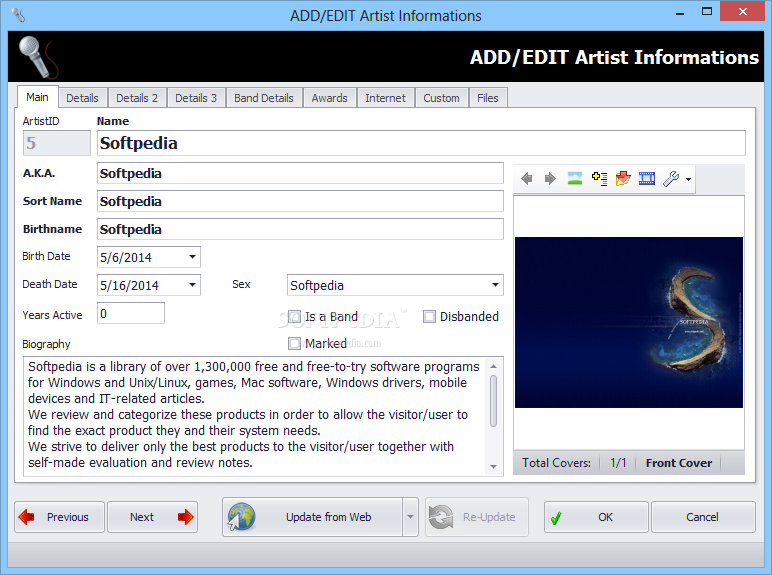Close the Artist Informations window
772x575 pixels.
pos(742,11)
